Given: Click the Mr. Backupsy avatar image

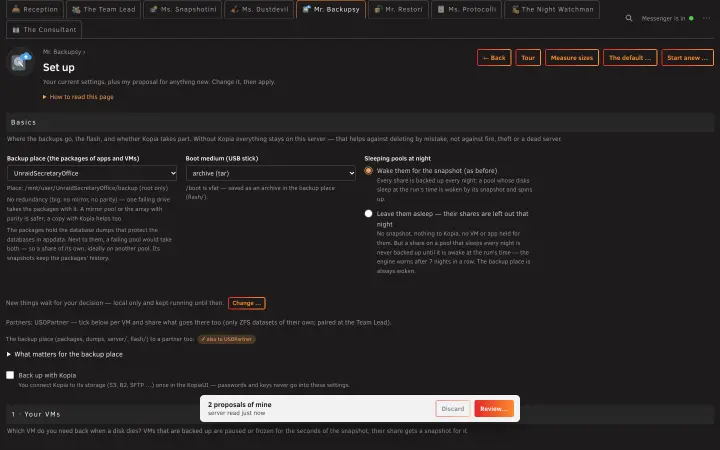Looking at the screenshot, I should [20, 61].
